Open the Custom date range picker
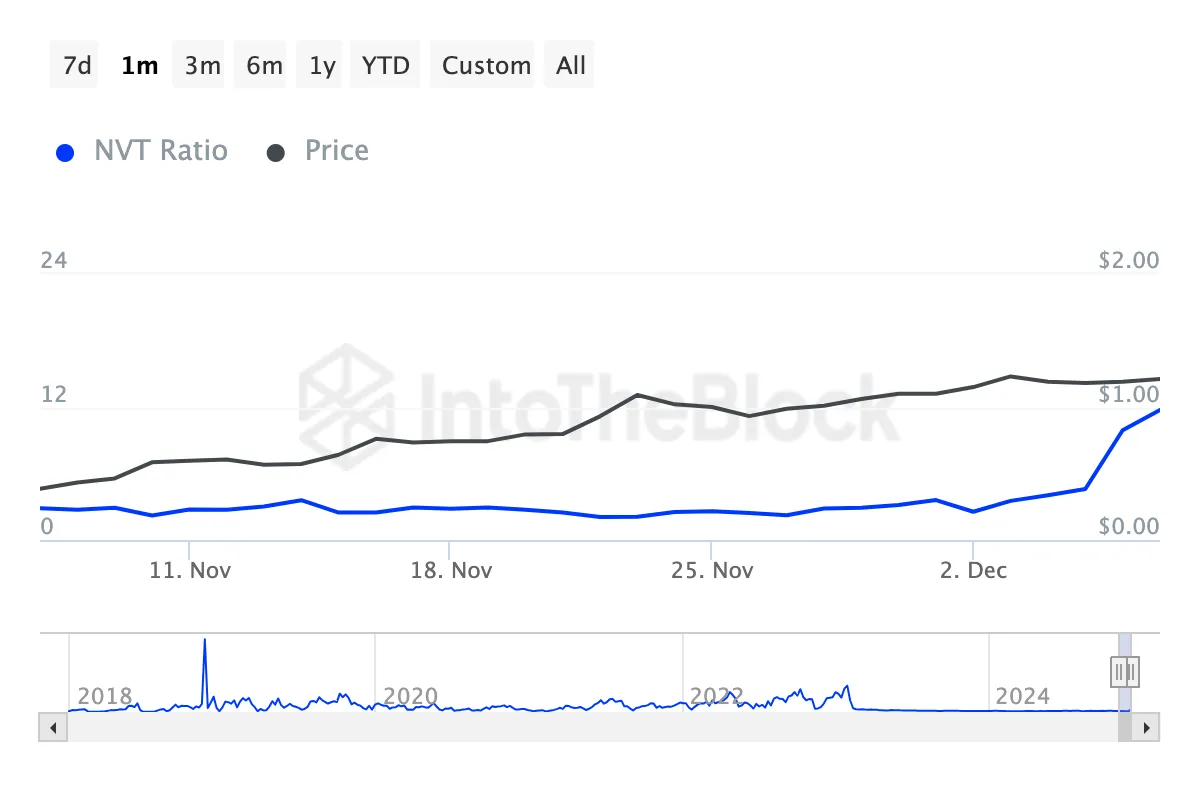Viewport: 1200px width, 800px height. 486,66
